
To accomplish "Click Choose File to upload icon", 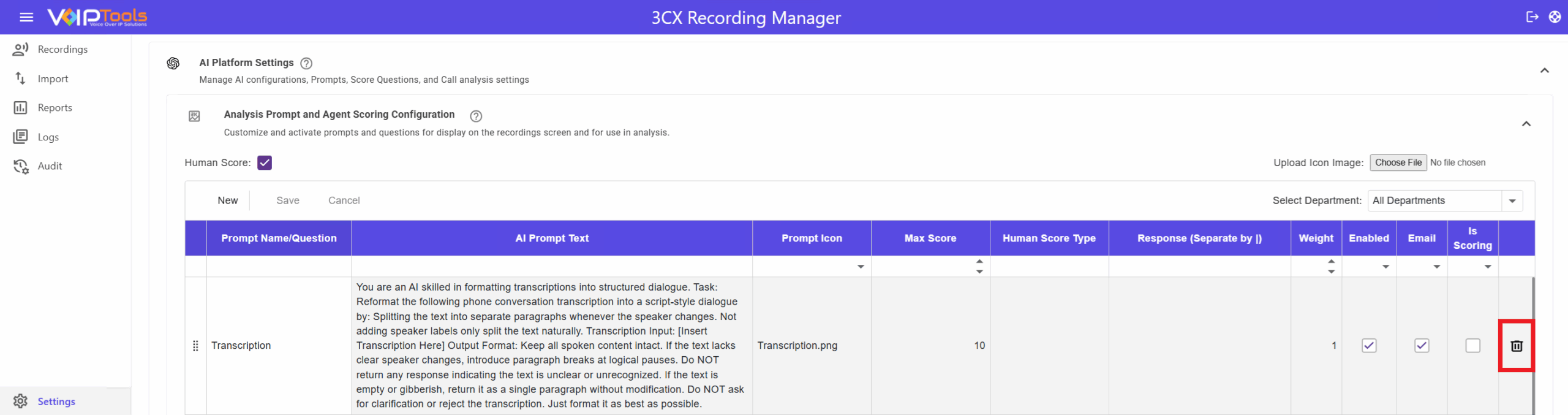I will (1398, 162).
